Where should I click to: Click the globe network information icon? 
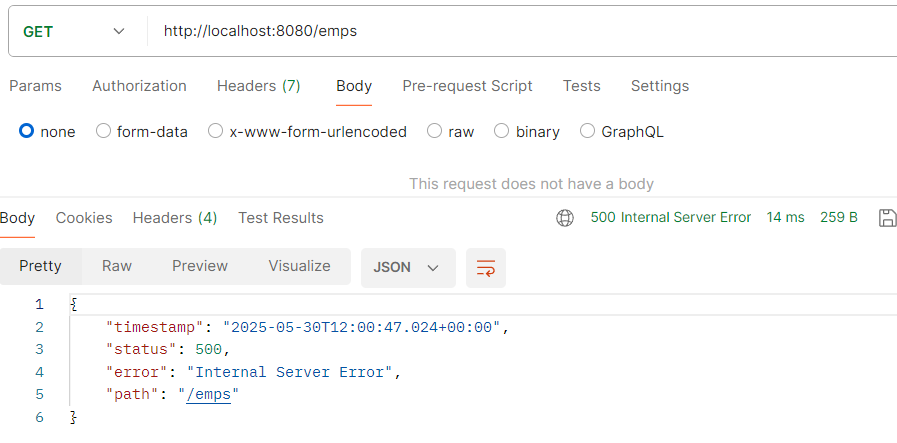click(x=565, y=218)
